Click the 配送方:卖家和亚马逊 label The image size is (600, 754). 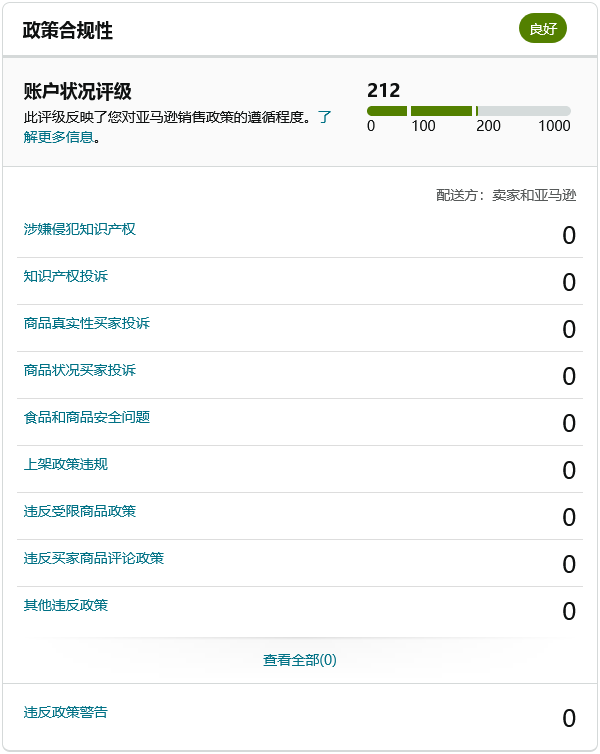point(506,195)
